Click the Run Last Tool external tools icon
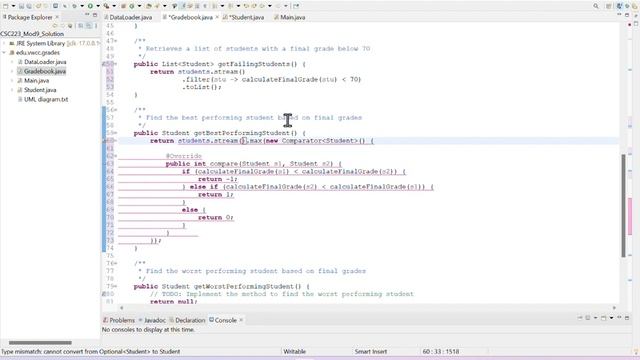The height and width of the screenshot is (360, 640). pyautogui.click(x=106, y=6)
